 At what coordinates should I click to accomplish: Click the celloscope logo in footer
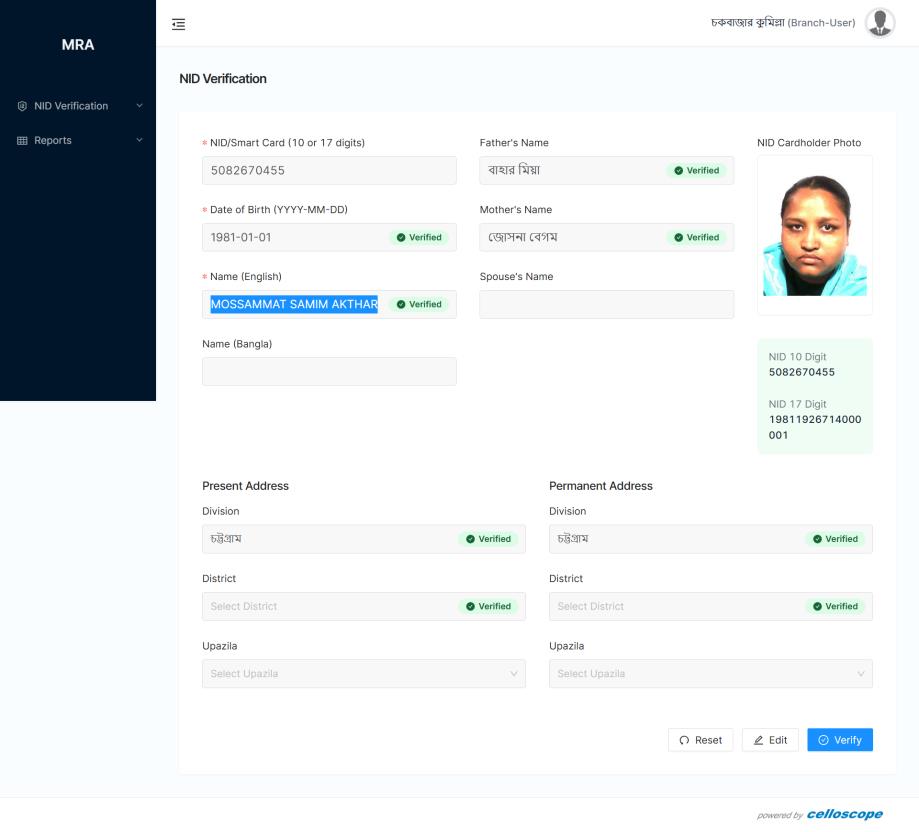[x=844, y=815]
